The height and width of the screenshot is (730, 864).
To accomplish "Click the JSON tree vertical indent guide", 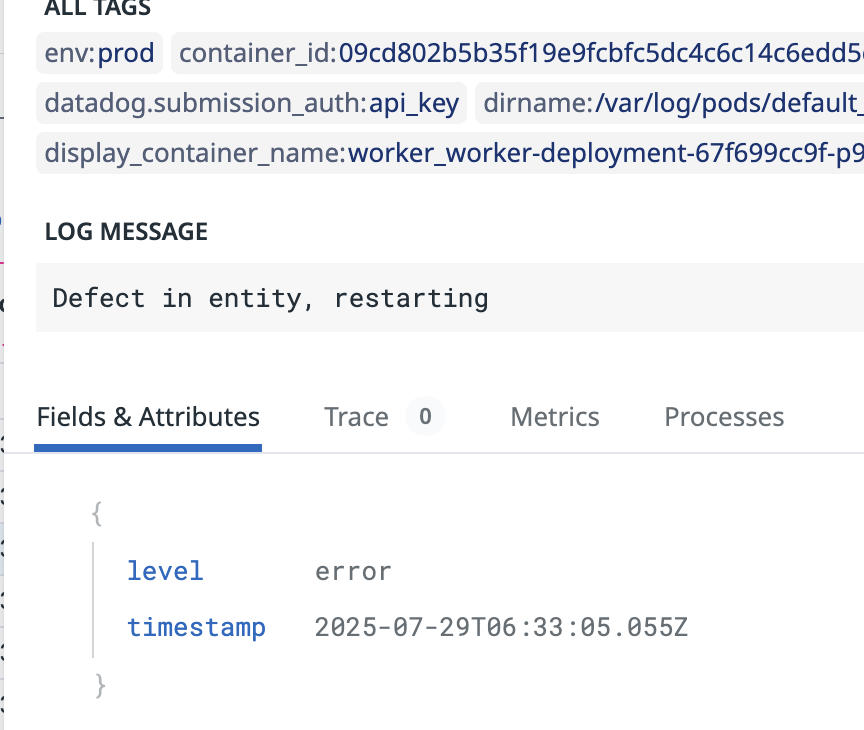I will [93, 600].
